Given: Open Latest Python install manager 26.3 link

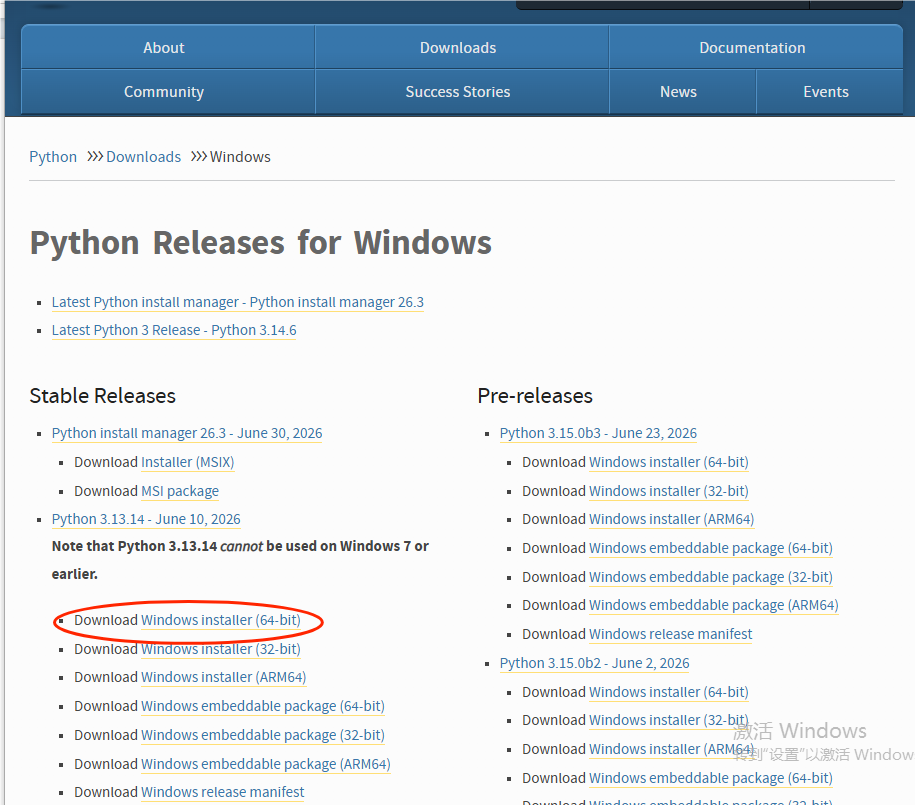Looking at the screenshot, I should pos(238,302).
